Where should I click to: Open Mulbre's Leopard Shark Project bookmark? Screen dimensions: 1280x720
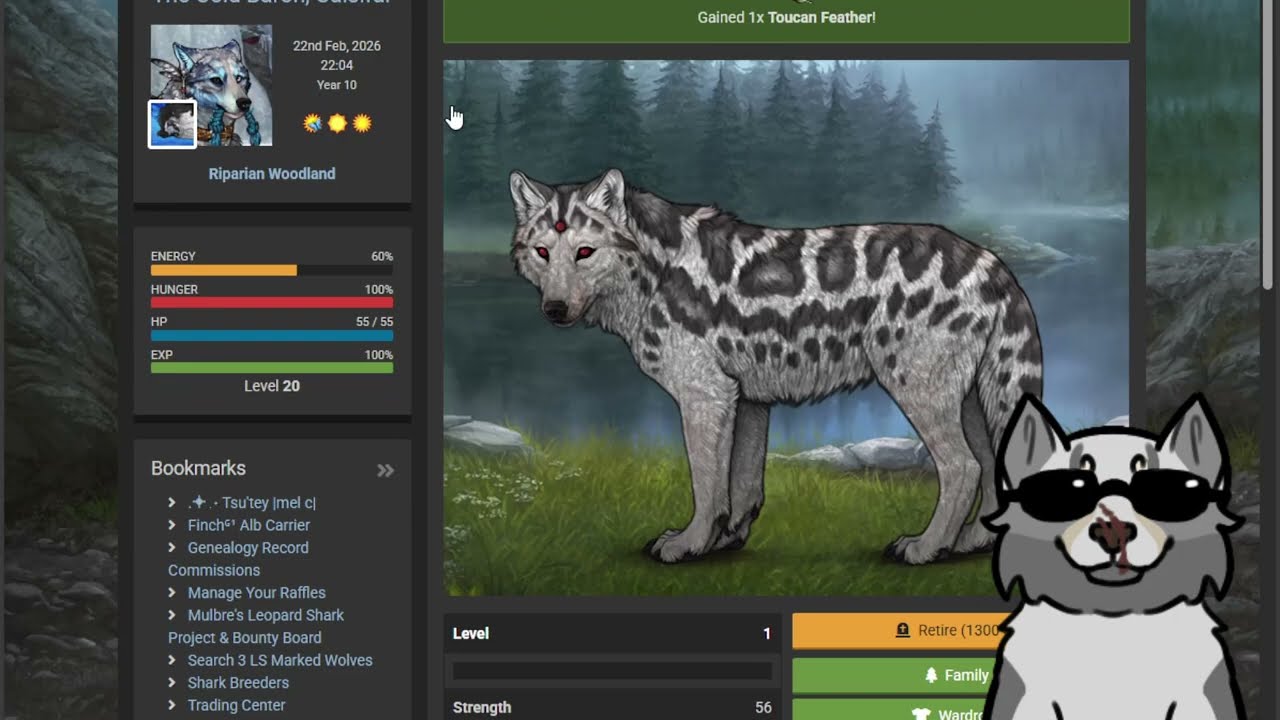point(256,626)
